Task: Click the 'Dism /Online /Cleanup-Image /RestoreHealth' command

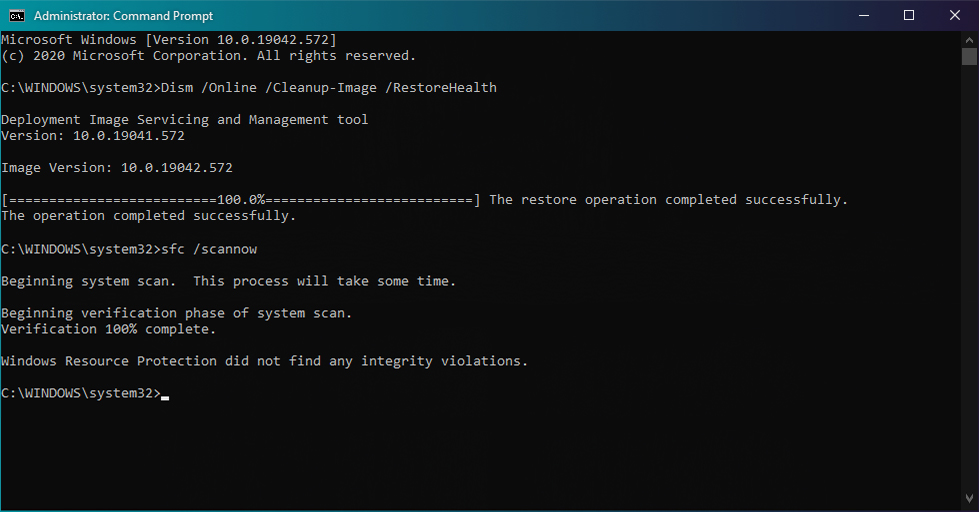Action: [x=329, y=88]
